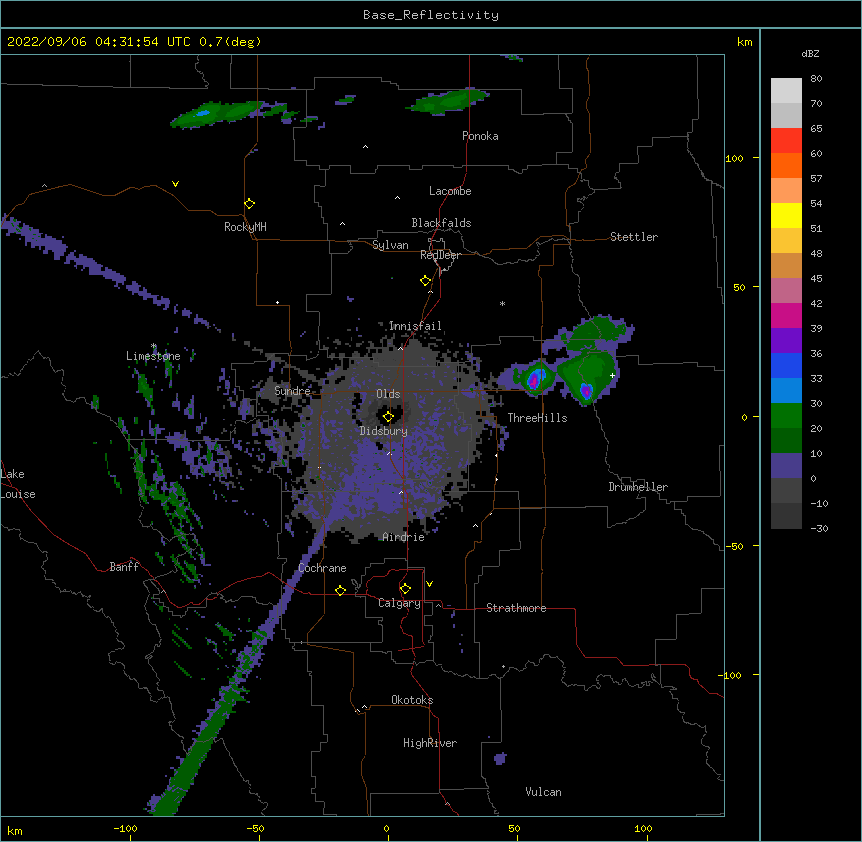
Task: Click the 100 tick on right km axis
Action: click(x=734, y=158)
